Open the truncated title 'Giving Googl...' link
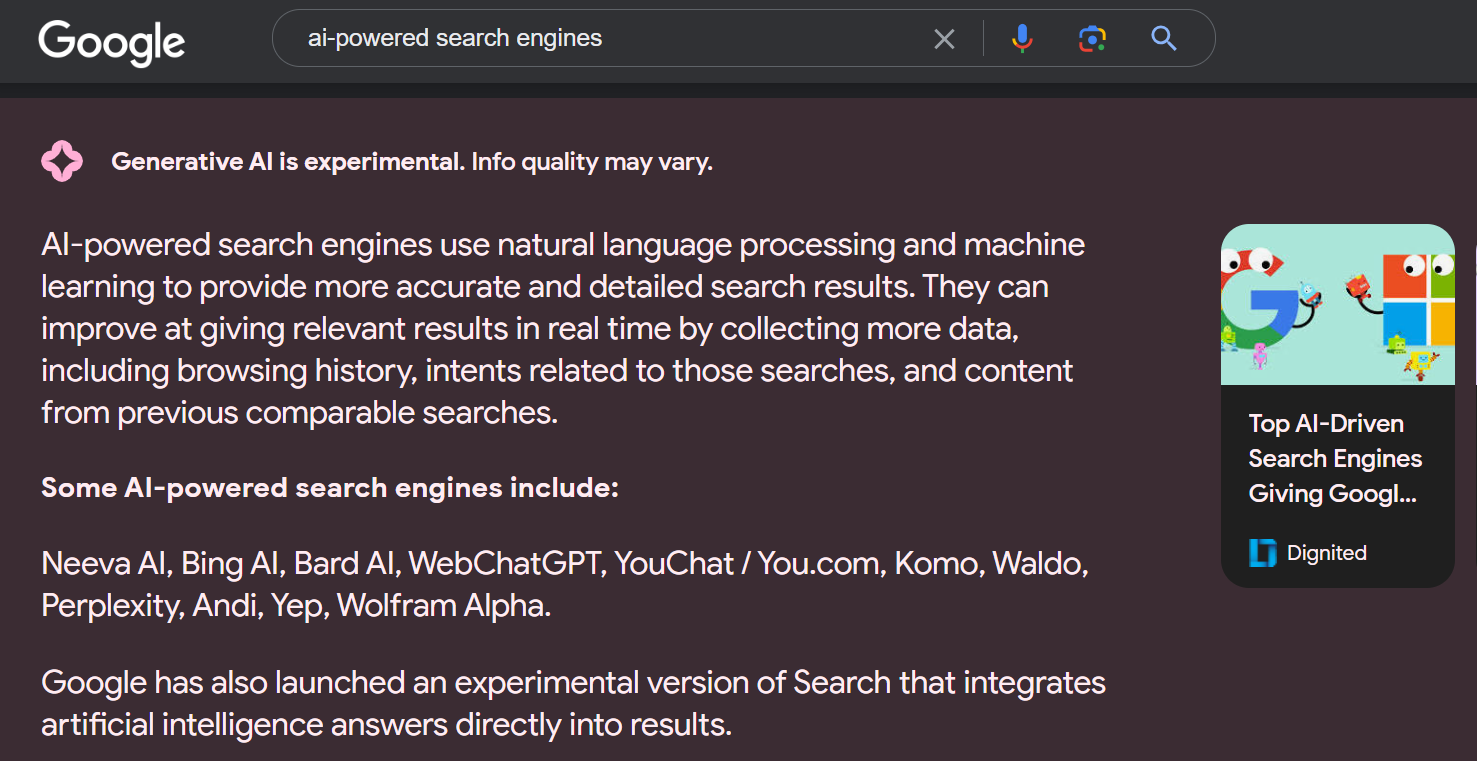Image resolution: width=1477 pixels, height=761 pixels. [1332, 493]
